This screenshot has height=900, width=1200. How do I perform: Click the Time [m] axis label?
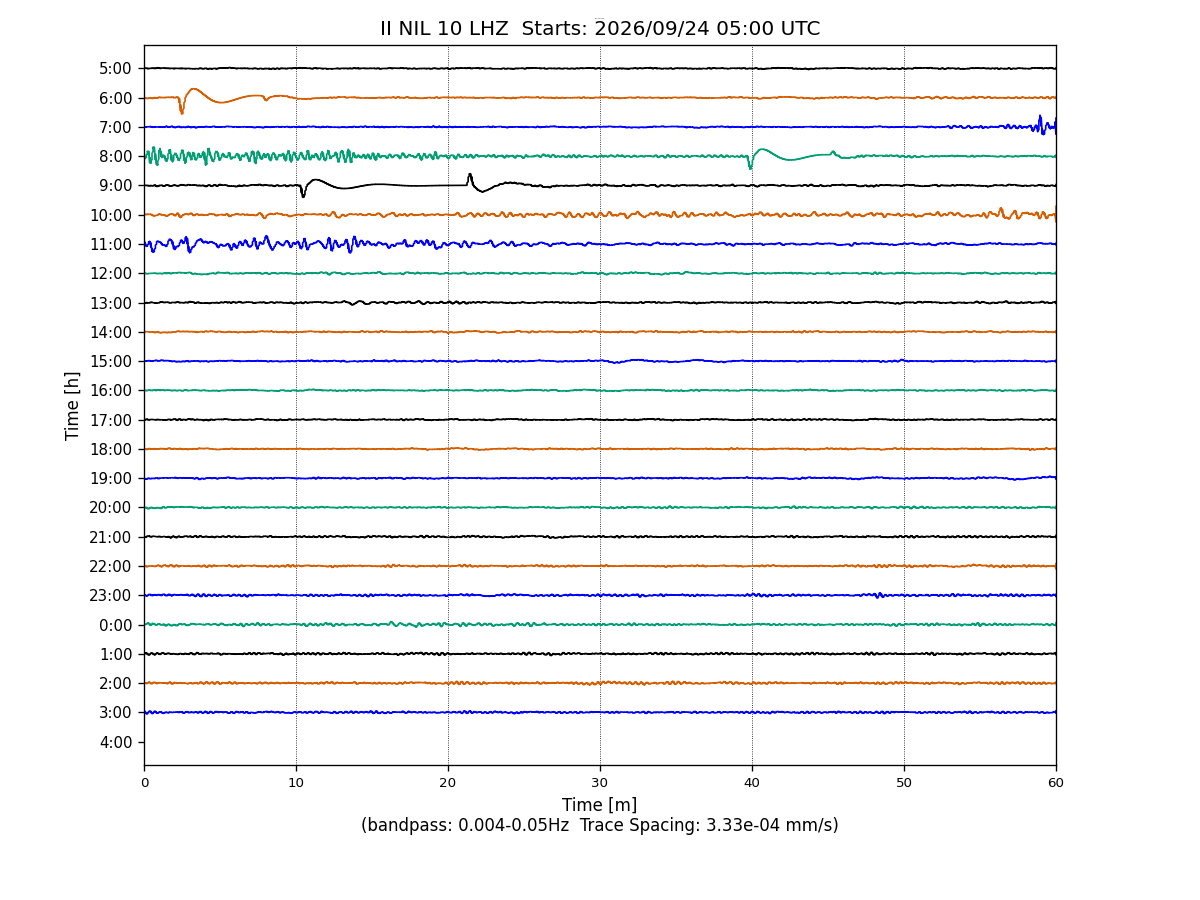(x=600, y=805)
